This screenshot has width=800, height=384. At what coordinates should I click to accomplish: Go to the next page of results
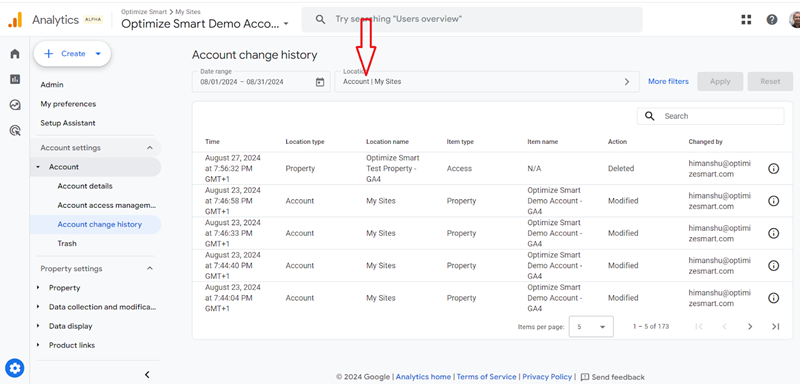click(x=750, y=326)
